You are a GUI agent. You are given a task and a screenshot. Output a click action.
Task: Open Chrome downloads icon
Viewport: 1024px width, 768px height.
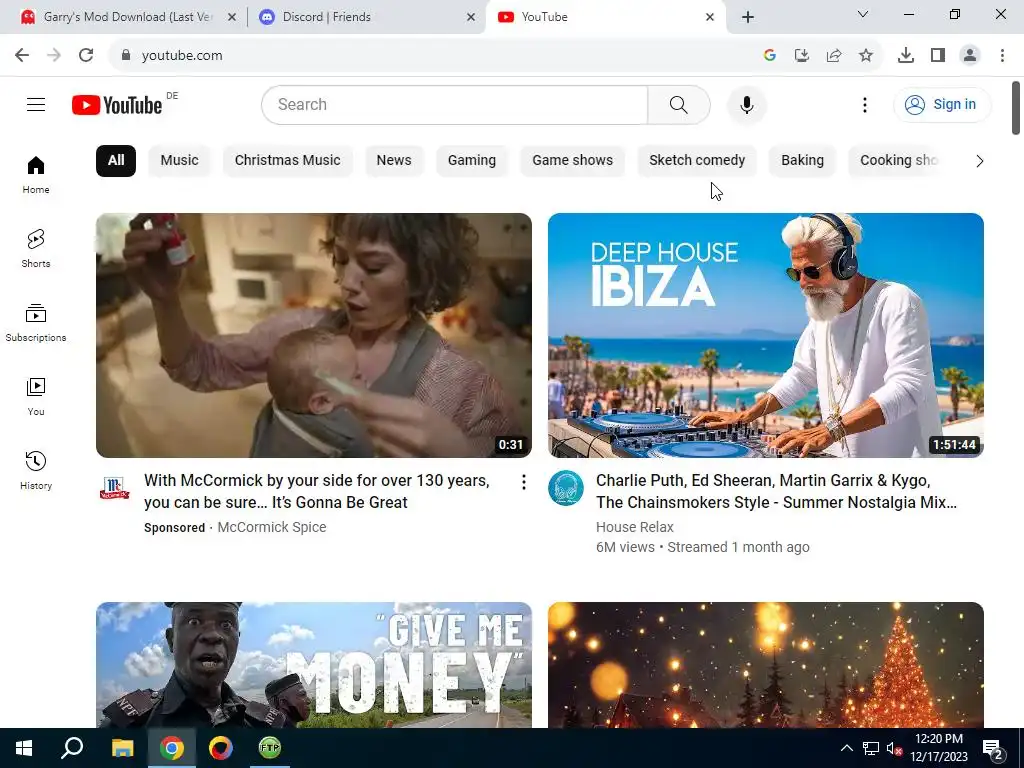[905, 56]
